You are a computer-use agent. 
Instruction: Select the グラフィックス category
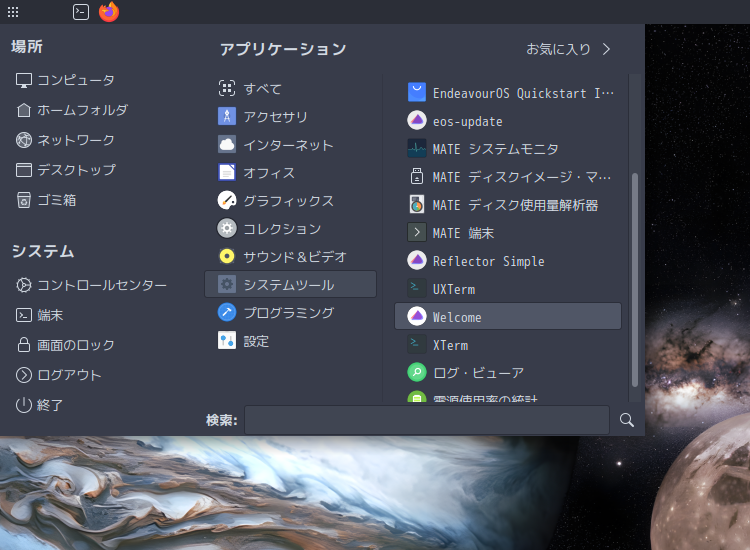[290, 200]
